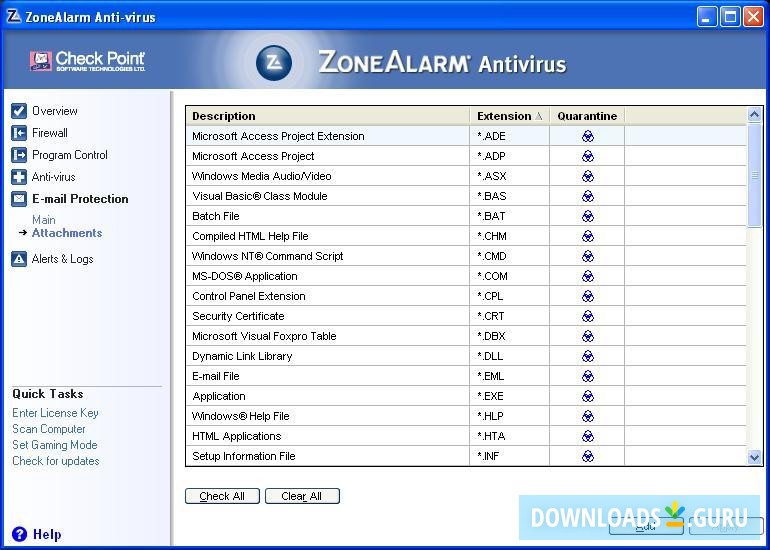The width and height of the screenshot is (770, 550).
Task: Click the Set Gaming Mode link
Action: coord(55,445)
